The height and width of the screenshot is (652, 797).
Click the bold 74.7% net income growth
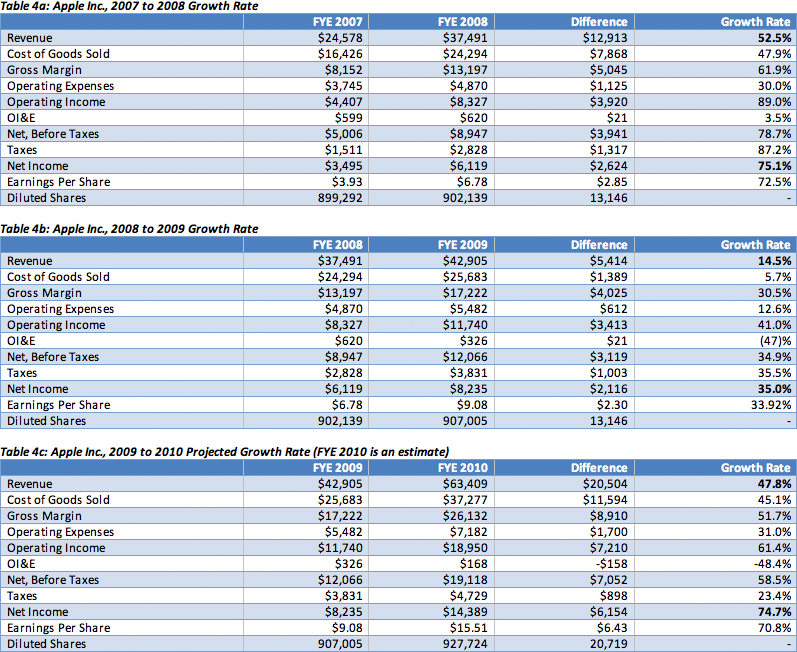[x=774, y=612]
